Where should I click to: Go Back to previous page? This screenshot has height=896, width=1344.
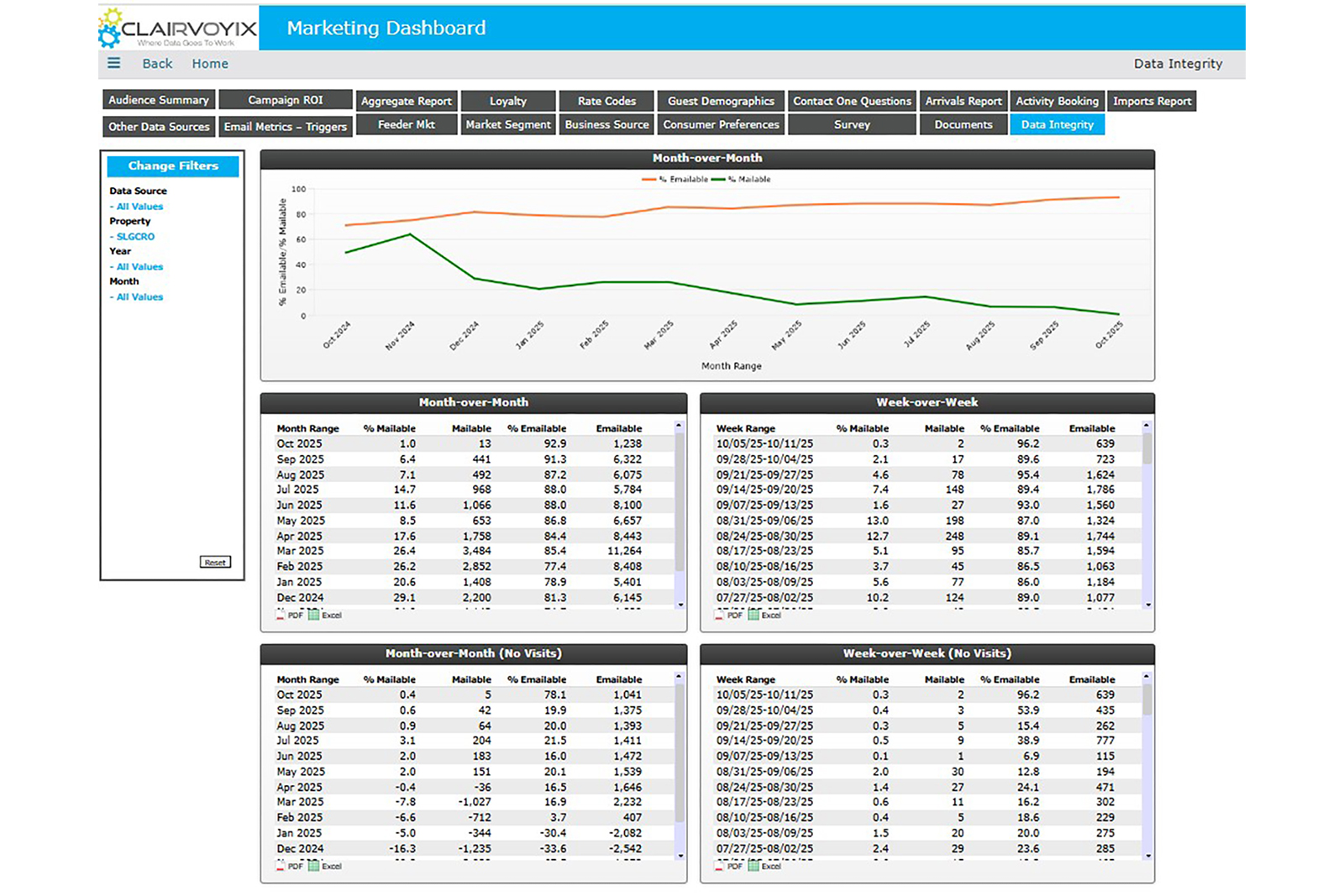pos(157,64)
